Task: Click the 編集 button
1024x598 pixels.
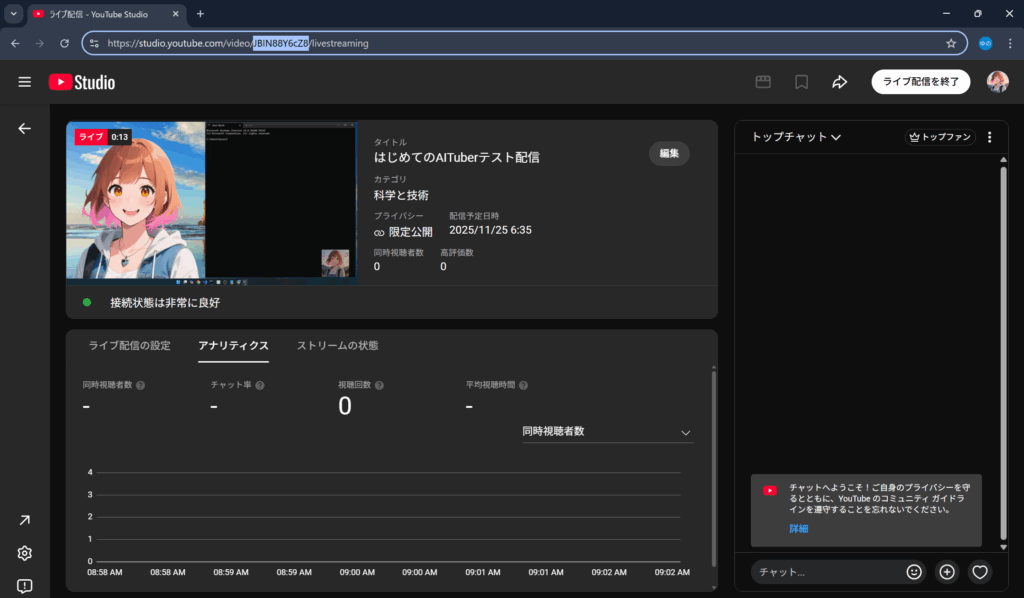Action: [669, 153]
